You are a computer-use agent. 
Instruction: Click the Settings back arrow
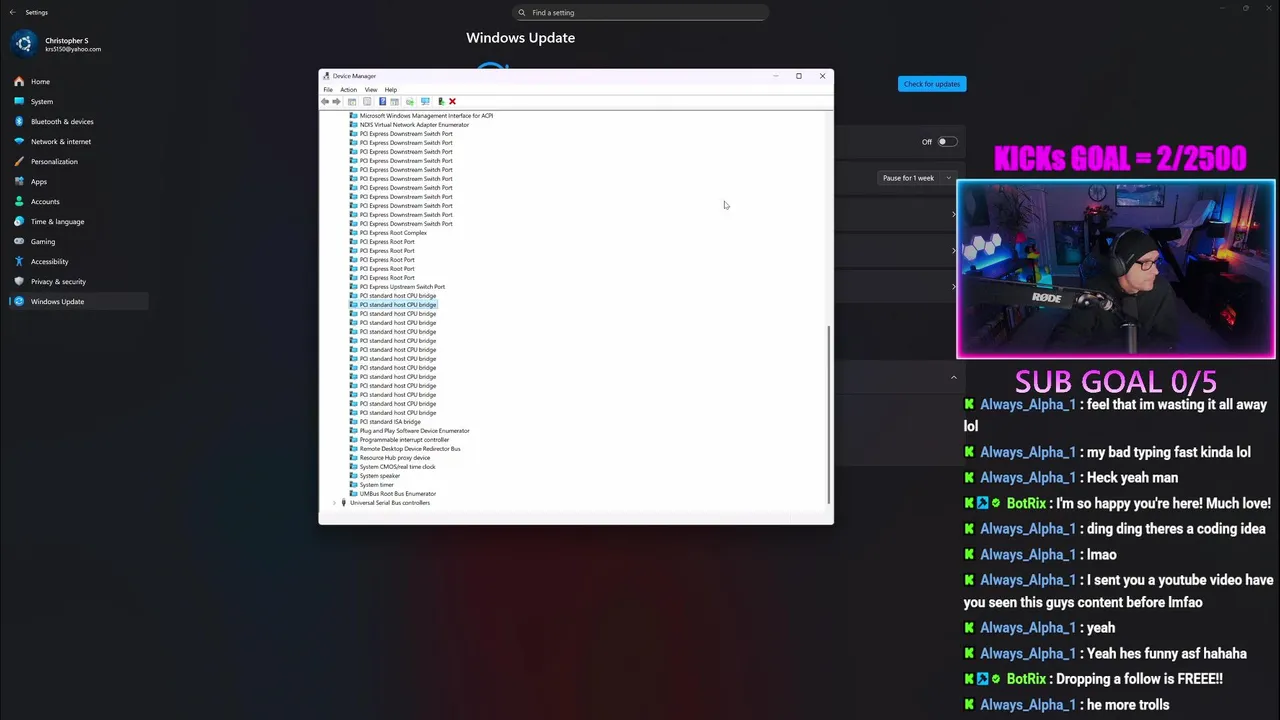click(12, 12)
